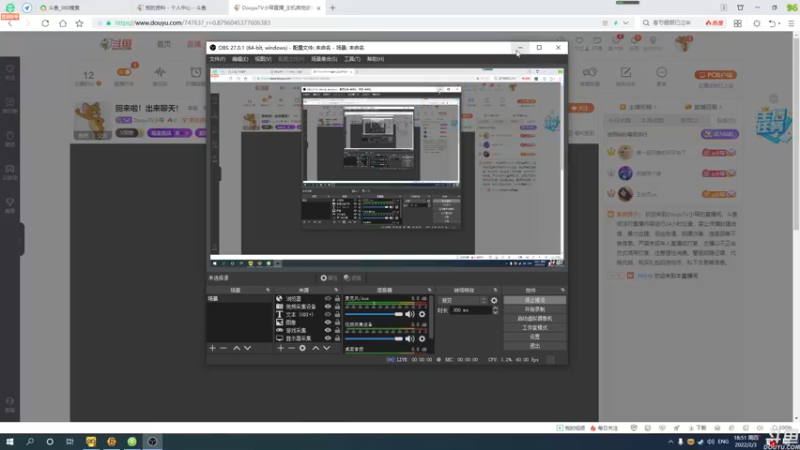Toggle visibility of browser source

pos(328,298)
